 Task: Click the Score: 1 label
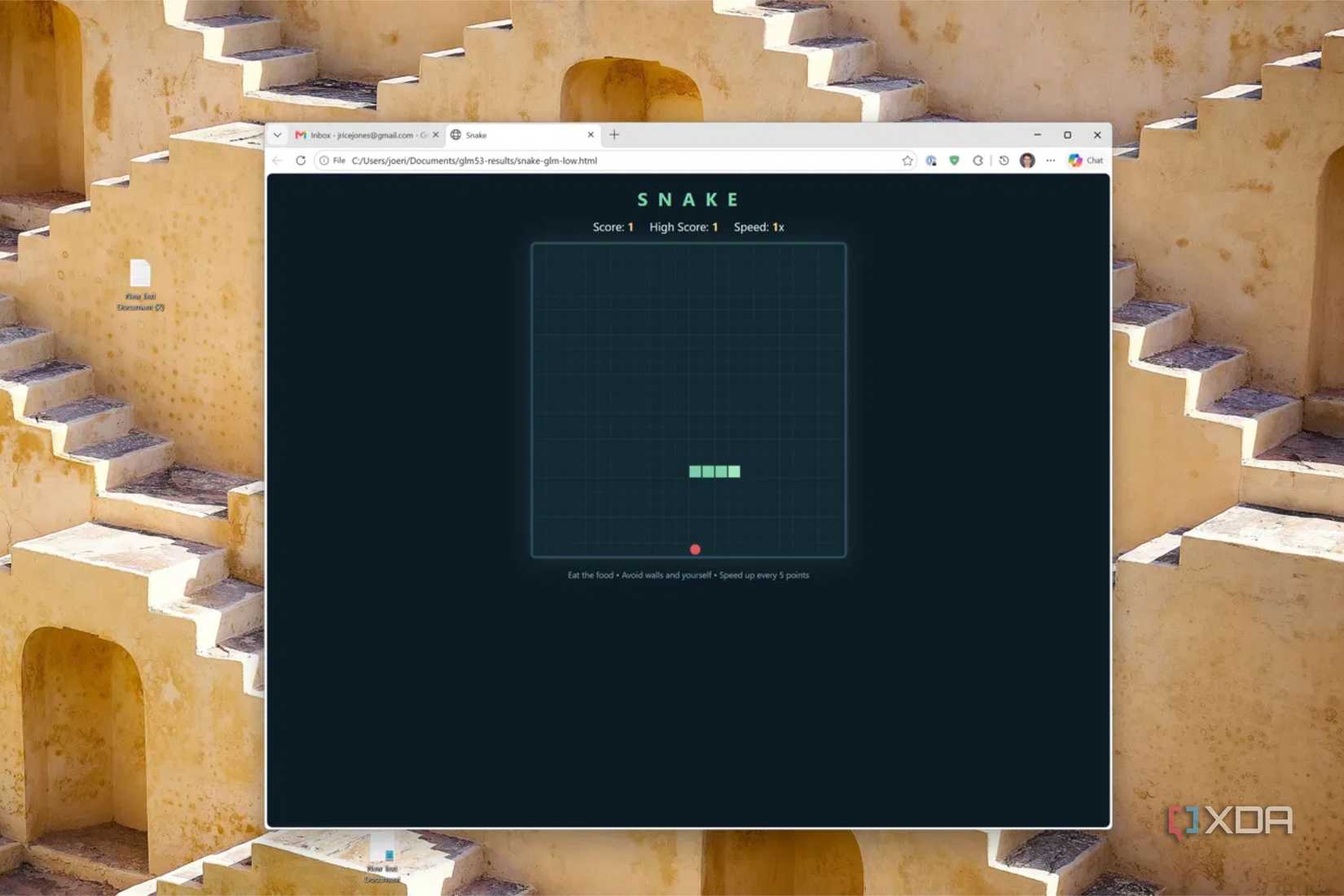613,227
